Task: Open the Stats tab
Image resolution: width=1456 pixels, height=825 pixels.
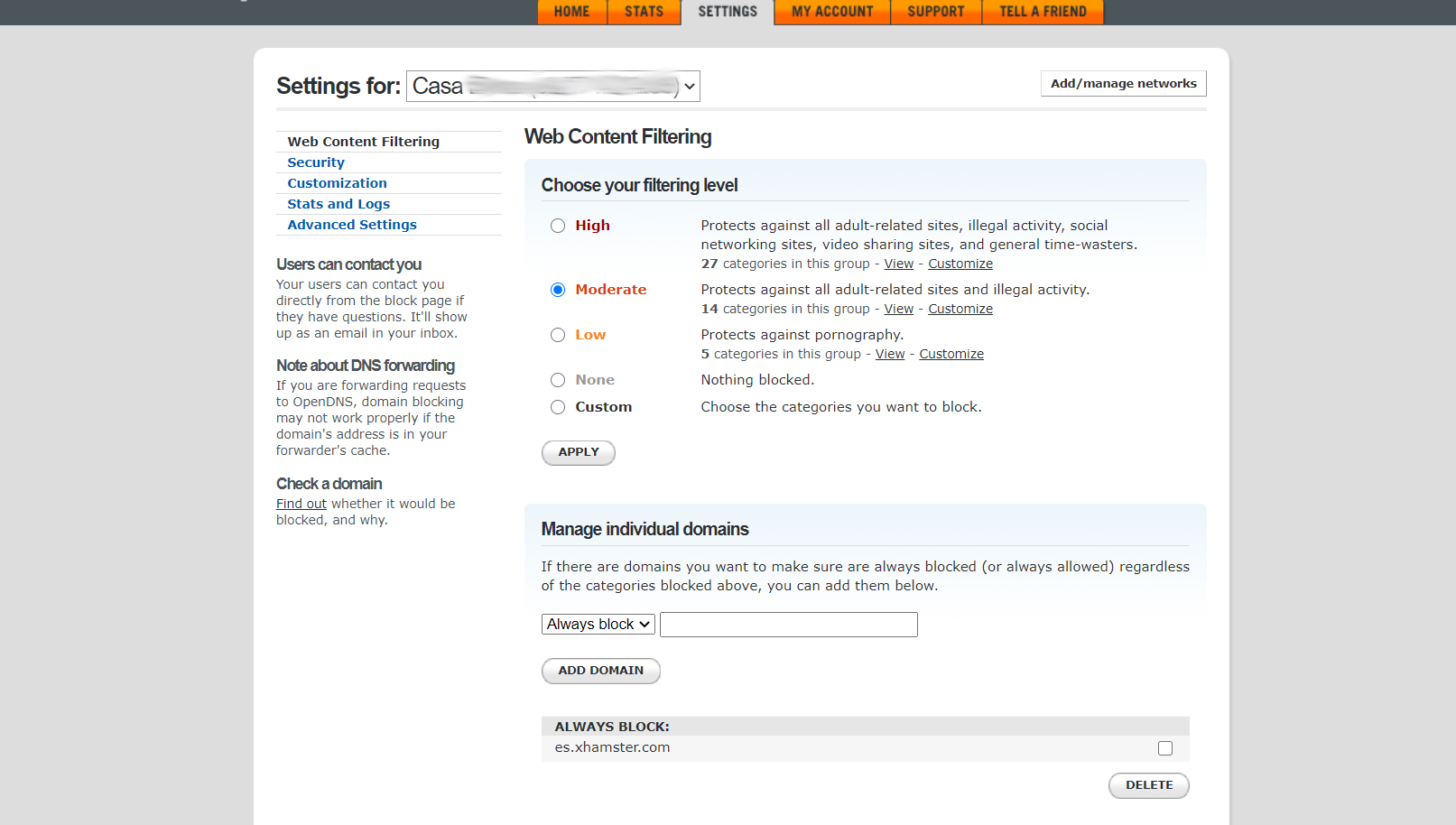Action: (x=644, y=12)
